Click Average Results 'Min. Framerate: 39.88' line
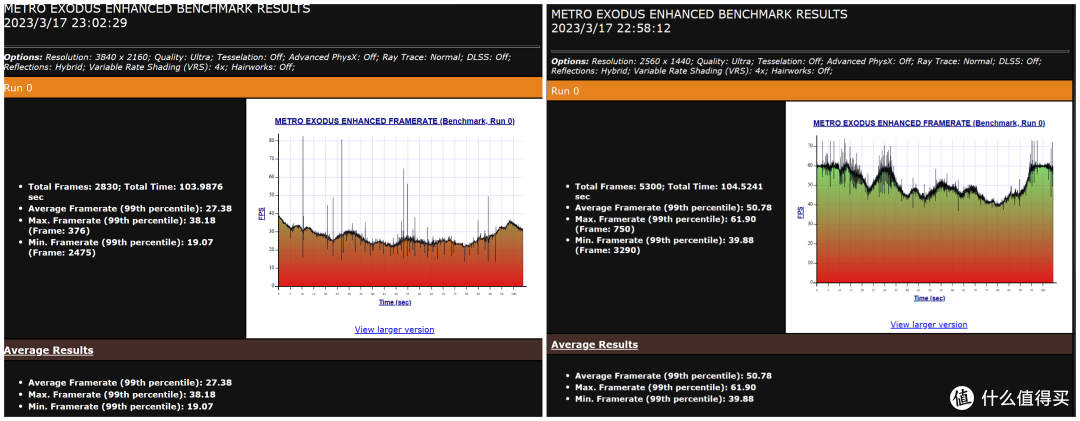 (x=665, y=400)
